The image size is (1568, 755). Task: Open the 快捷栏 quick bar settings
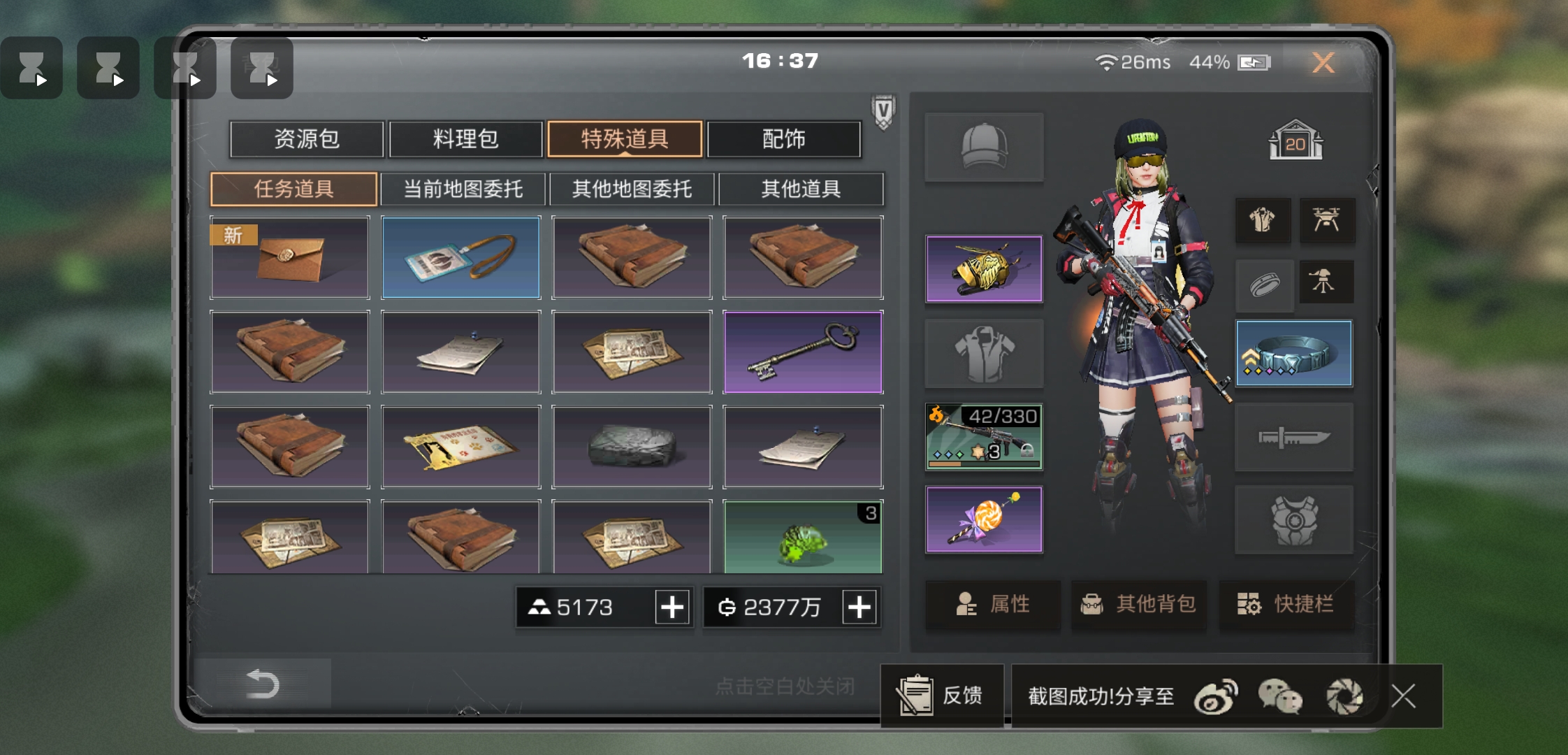click(x=1286, y=604)
